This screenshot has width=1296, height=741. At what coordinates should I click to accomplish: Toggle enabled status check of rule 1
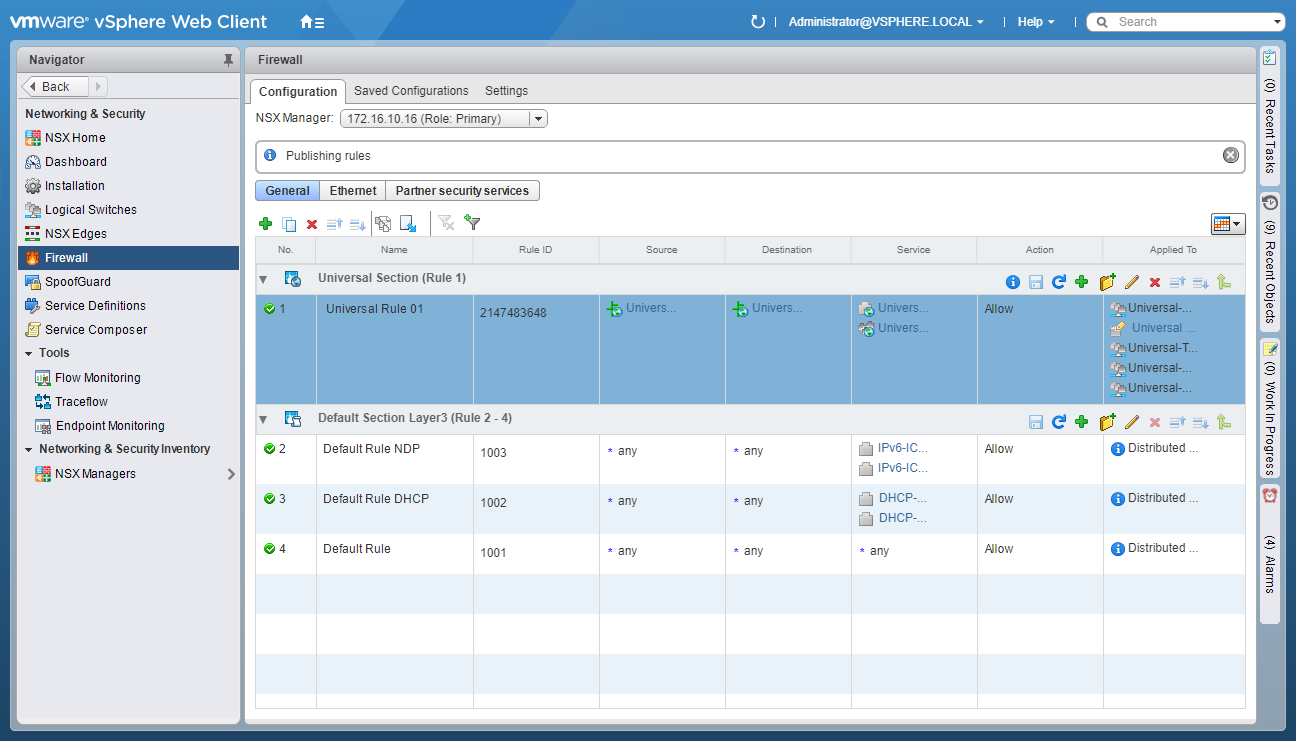[269, 309]
